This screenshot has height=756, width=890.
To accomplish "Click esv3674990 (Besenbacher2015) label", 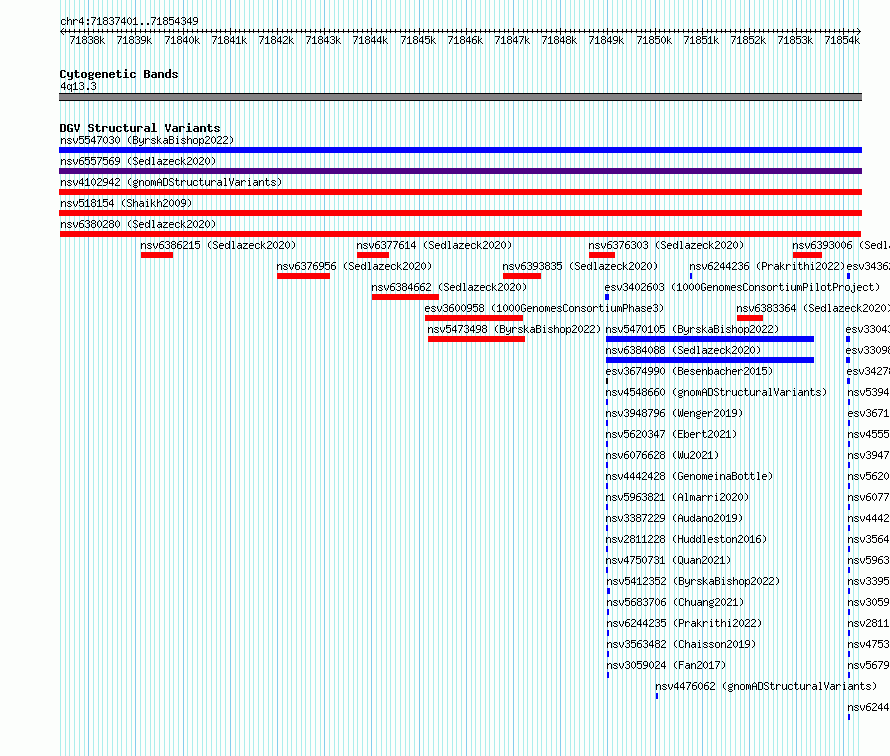I will click(x=689, y=371).
